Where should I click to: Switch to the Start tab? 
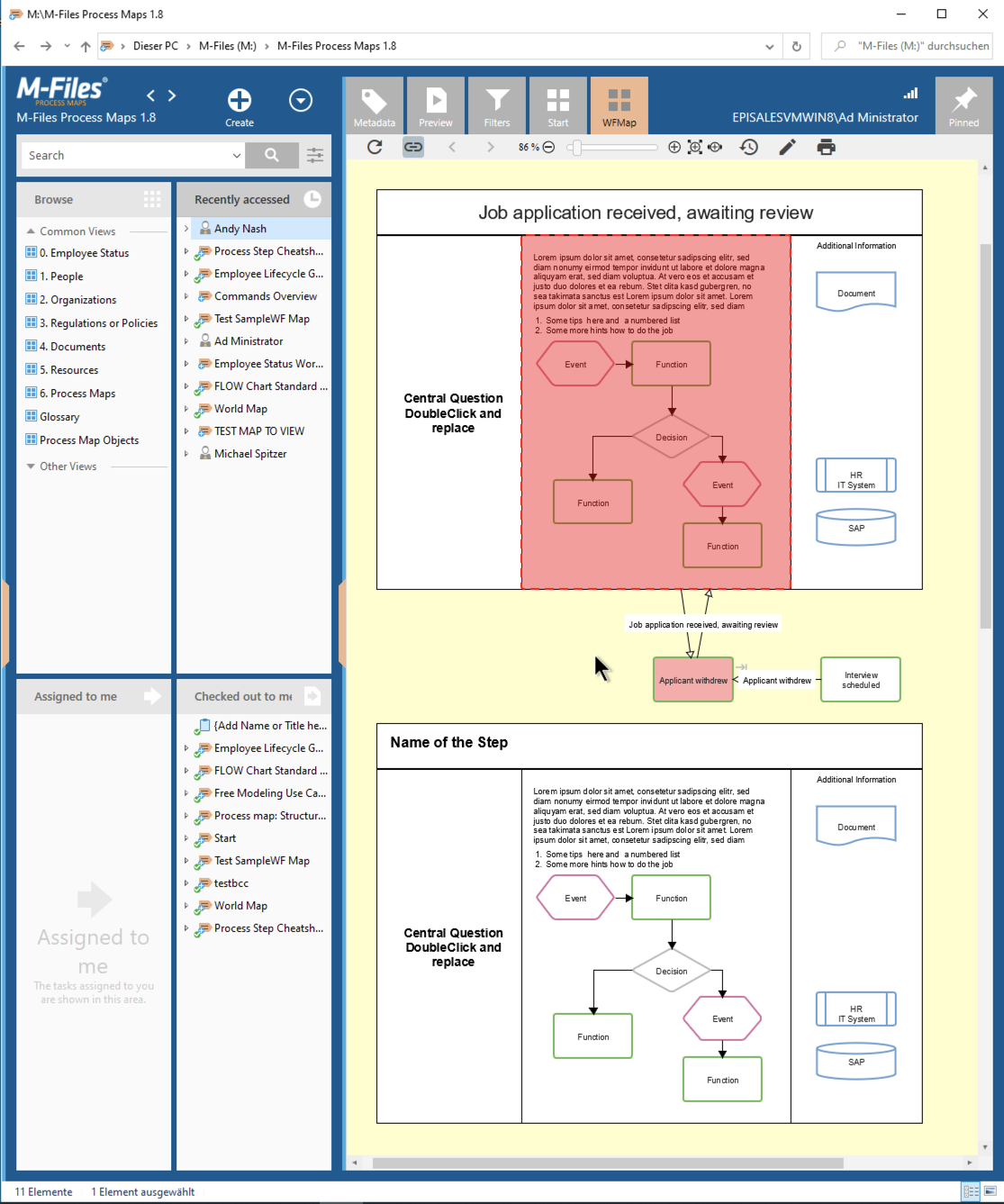(x=558, y=107)
